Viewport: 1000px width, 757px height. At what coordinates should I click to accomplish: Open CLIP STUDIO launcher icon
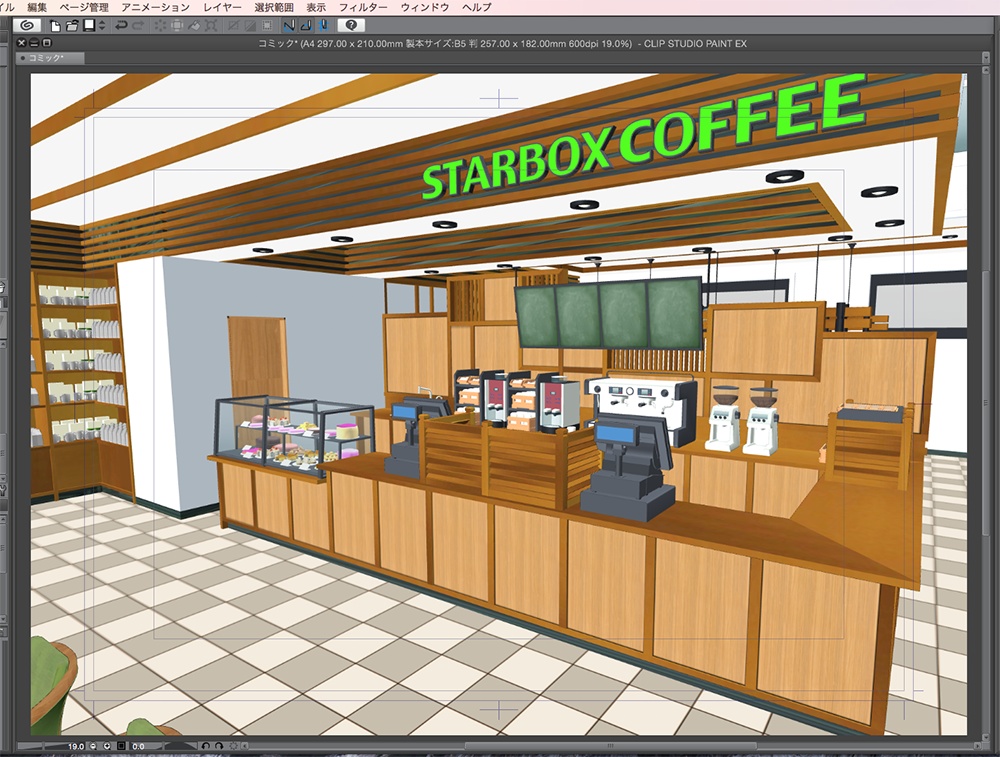27,26
